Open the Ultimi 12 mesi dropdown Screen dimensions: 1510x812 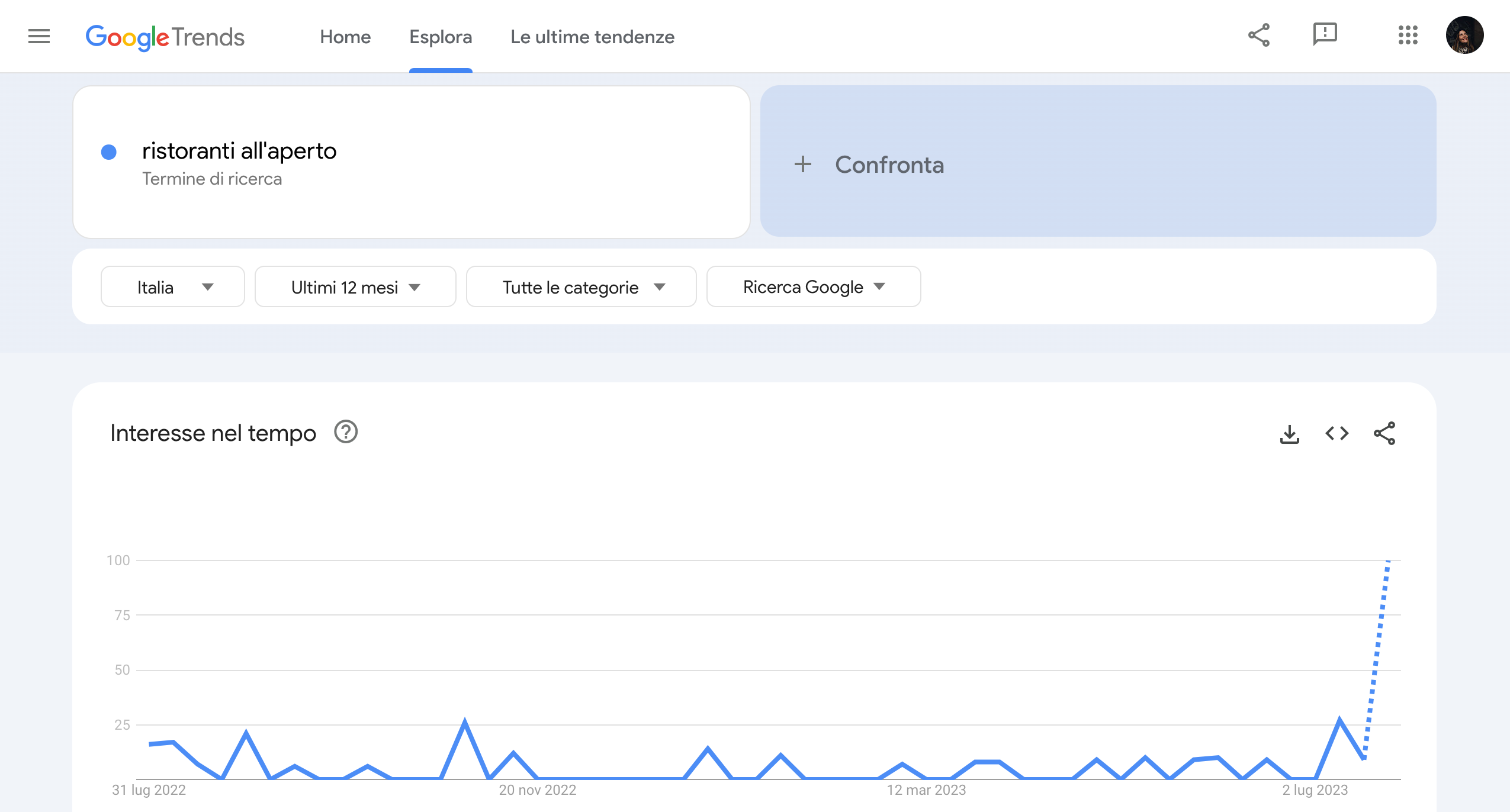pyautogui.click(x=355, y=287)
